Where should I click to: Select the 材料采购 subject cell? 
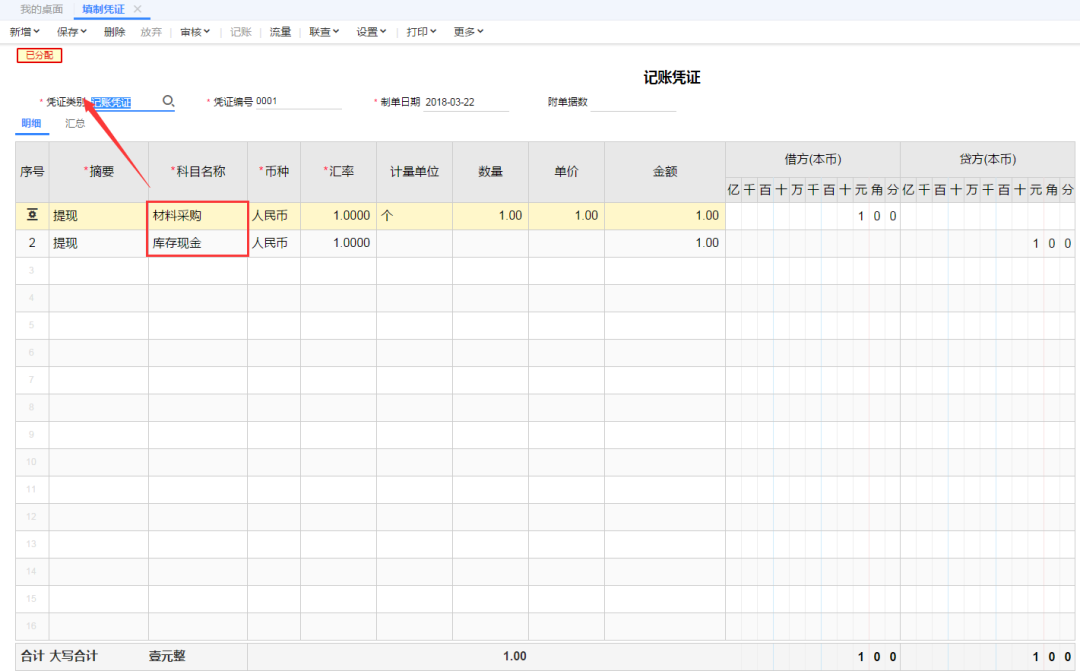tap(197, 216)
